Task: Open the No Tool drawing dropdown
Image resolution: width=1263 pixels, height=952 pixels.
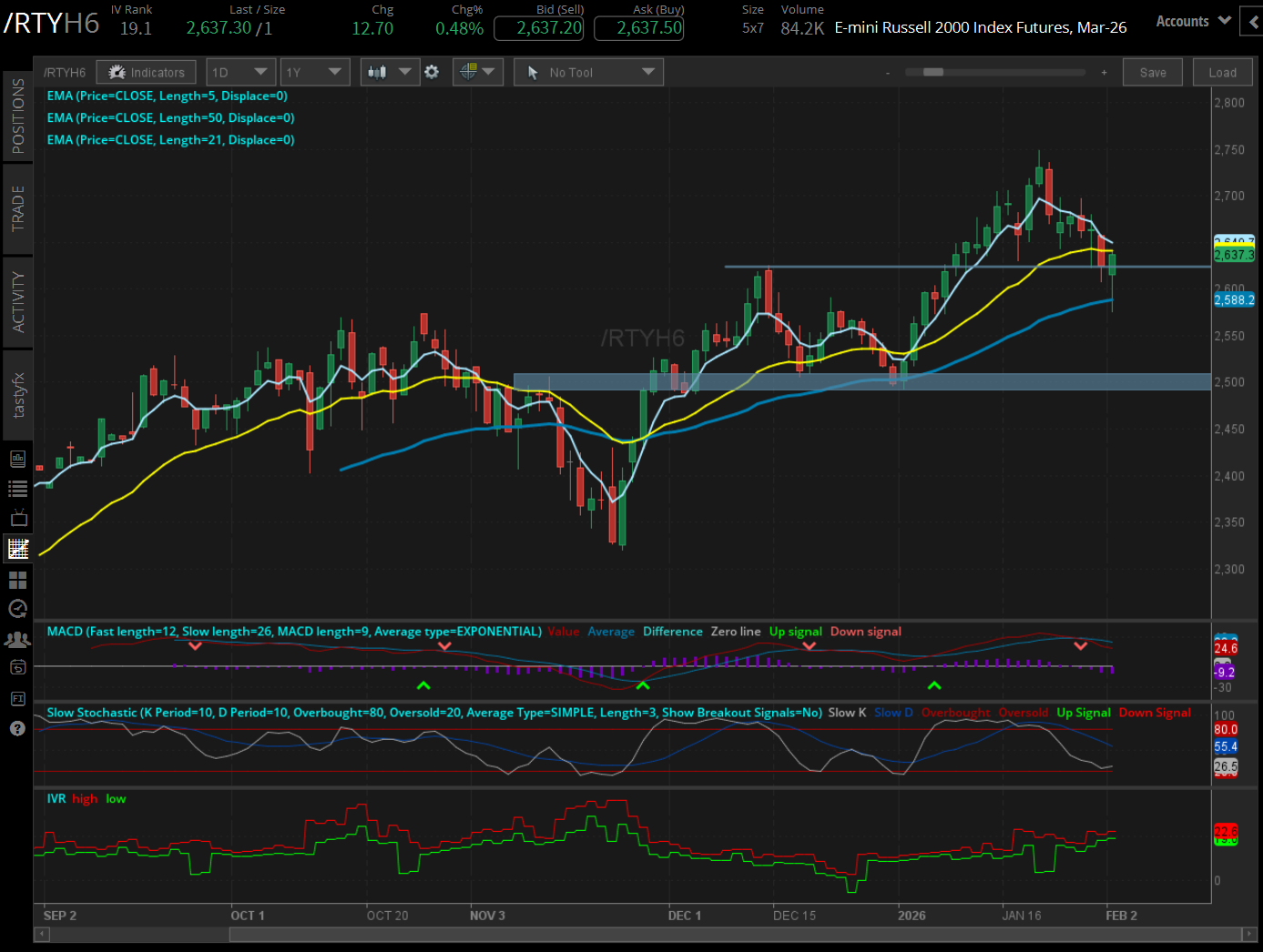Action: pos(588,71)
